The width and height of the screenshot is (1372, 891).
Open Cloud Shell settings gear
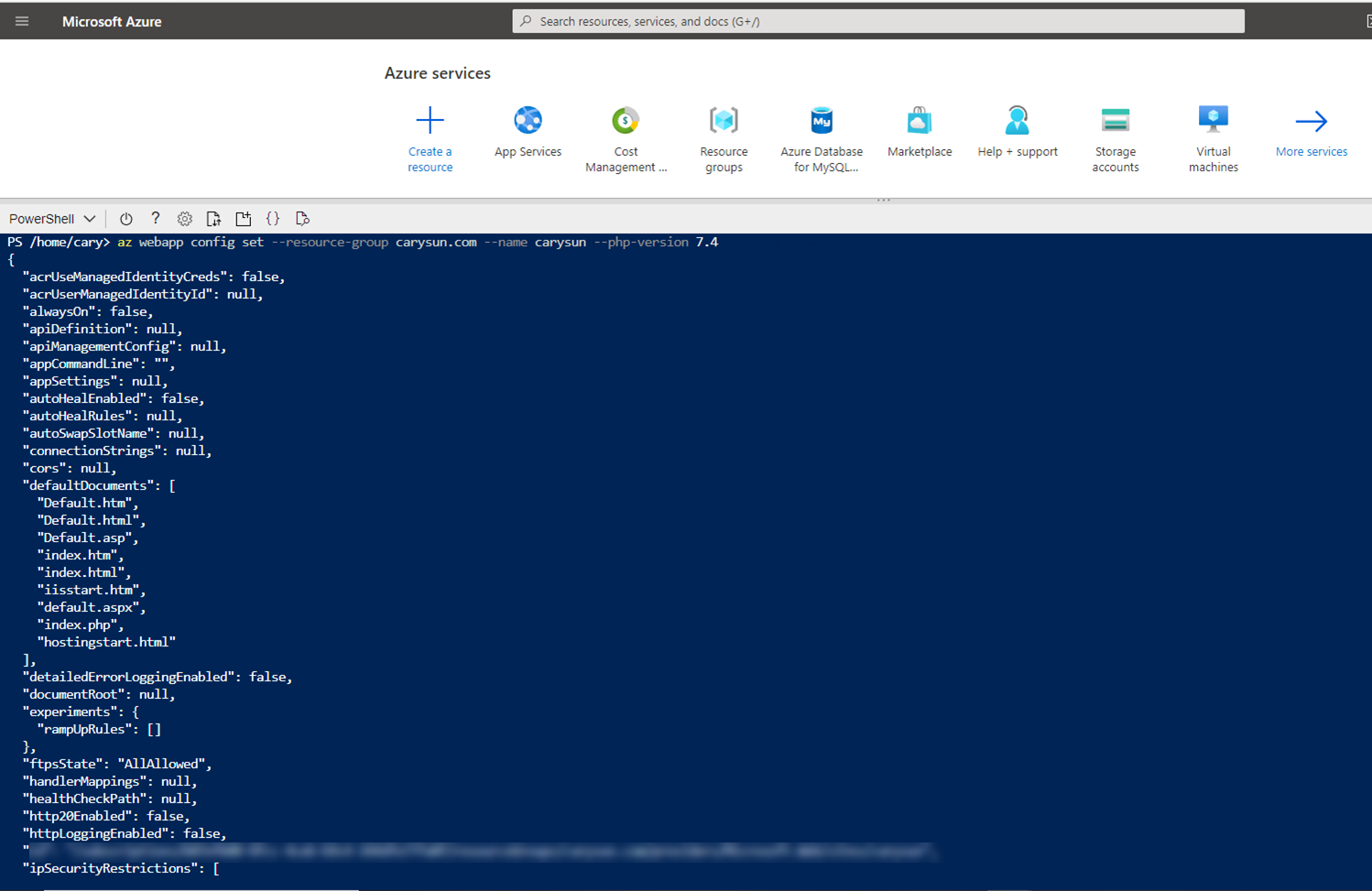185,219
